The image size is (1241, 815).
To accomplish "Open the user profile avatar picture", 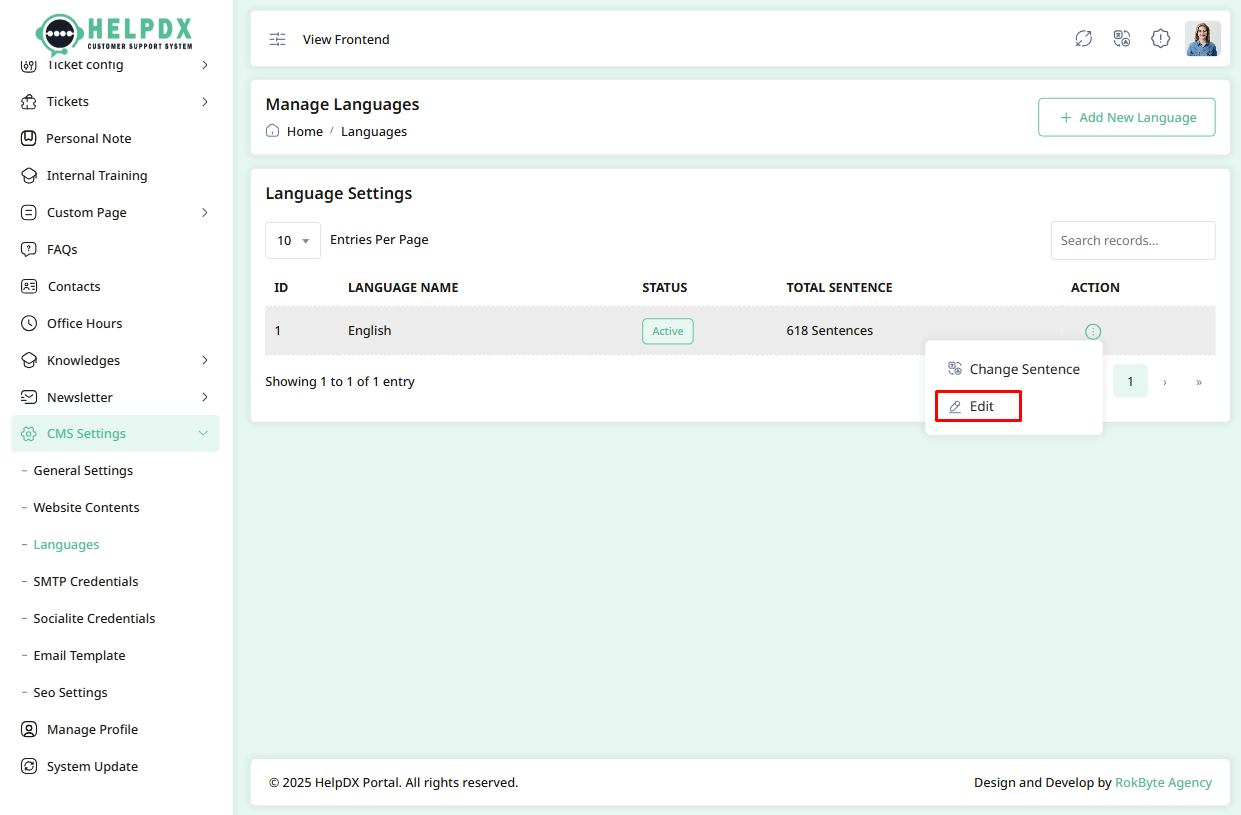I will tap(1203, 38).
